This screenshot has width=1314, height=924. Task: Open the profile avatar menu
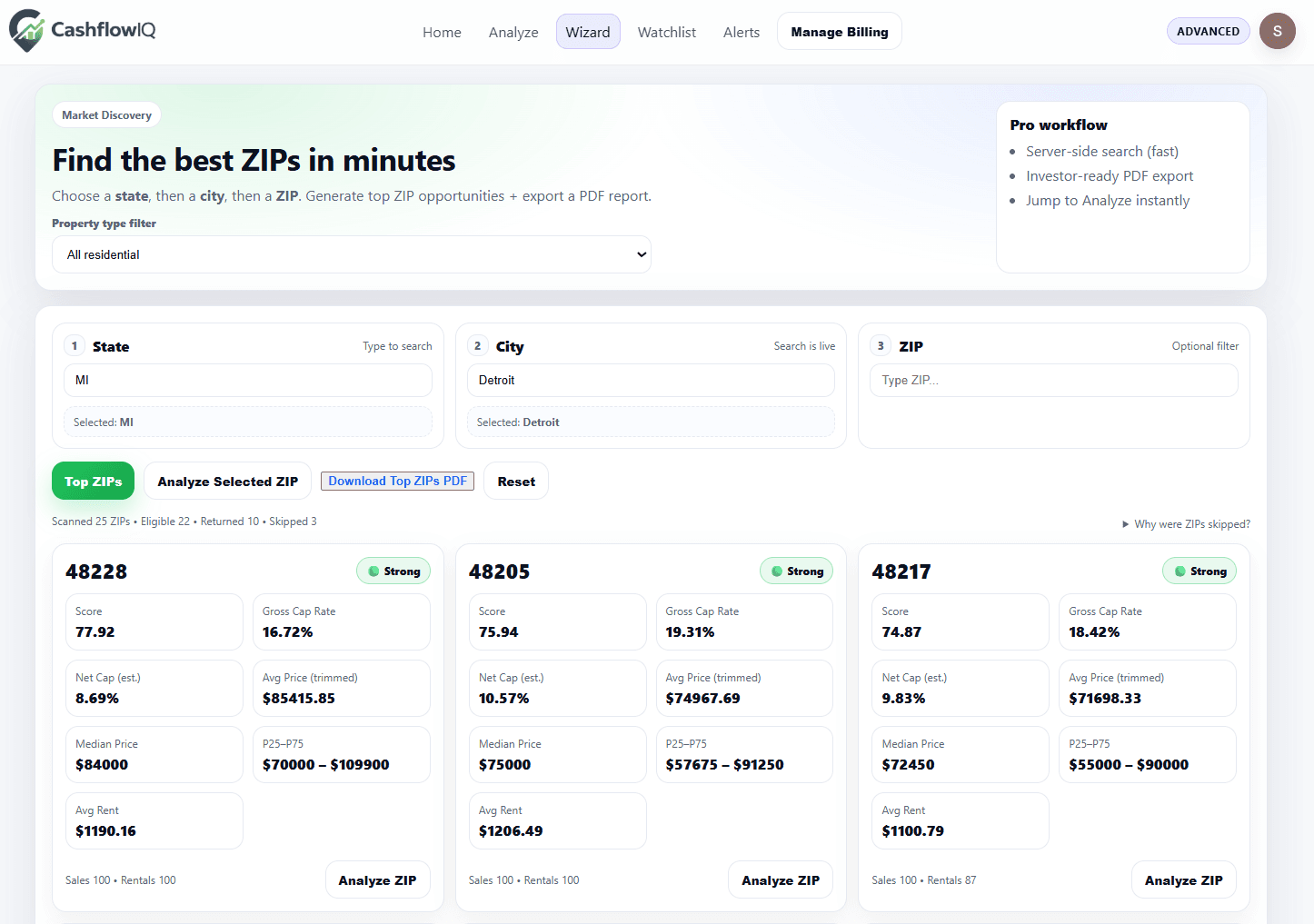point(1277,30)
